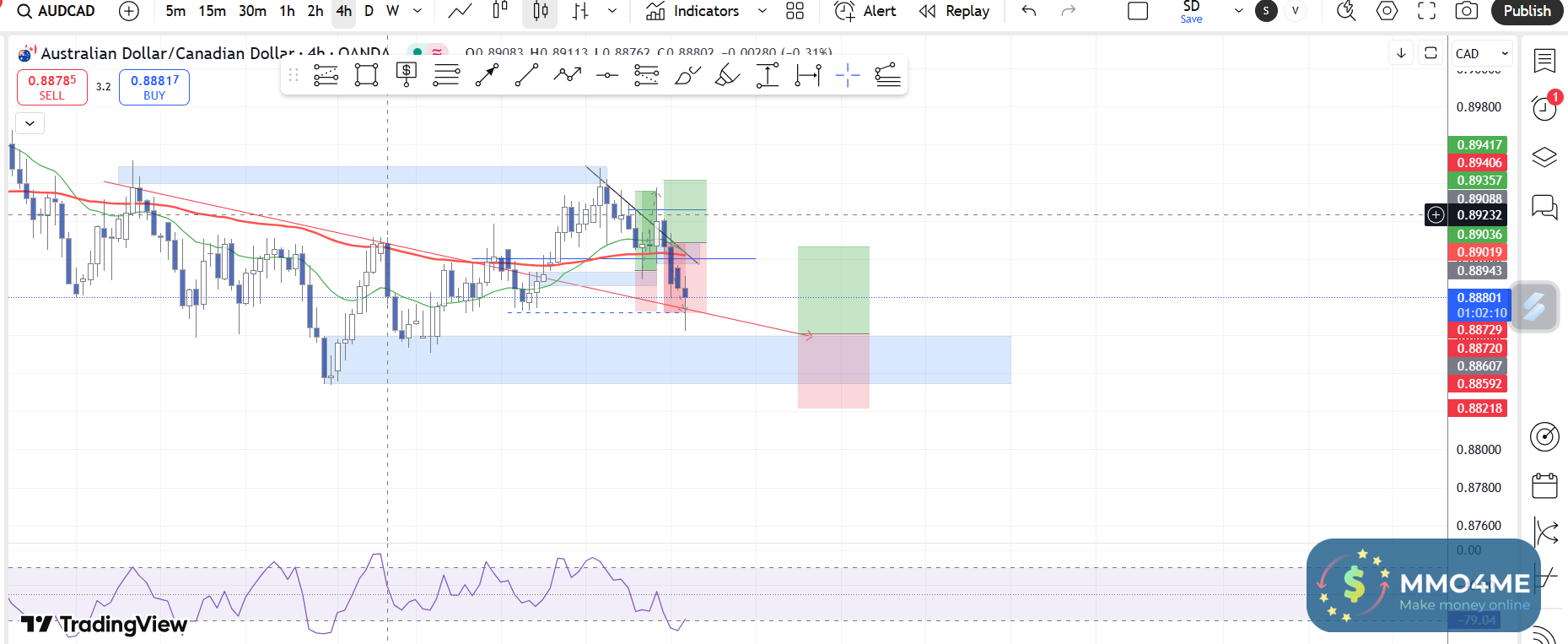Open the AUDCAD symbol search
This screenshot has width=1568, height=644.
tap(57, 11)
